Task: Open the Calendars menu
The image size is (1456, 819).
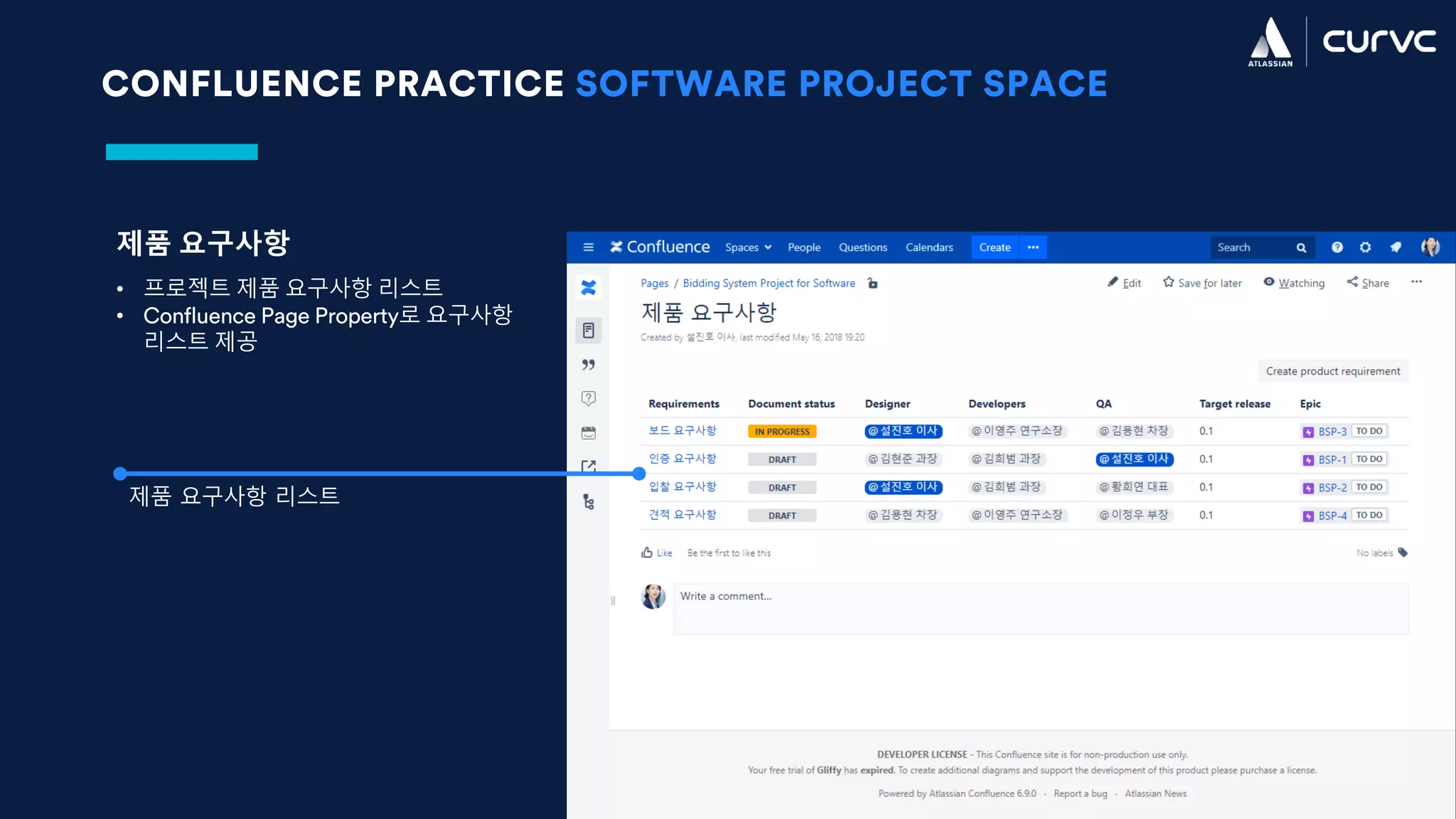Action: [x=929, y=247]
